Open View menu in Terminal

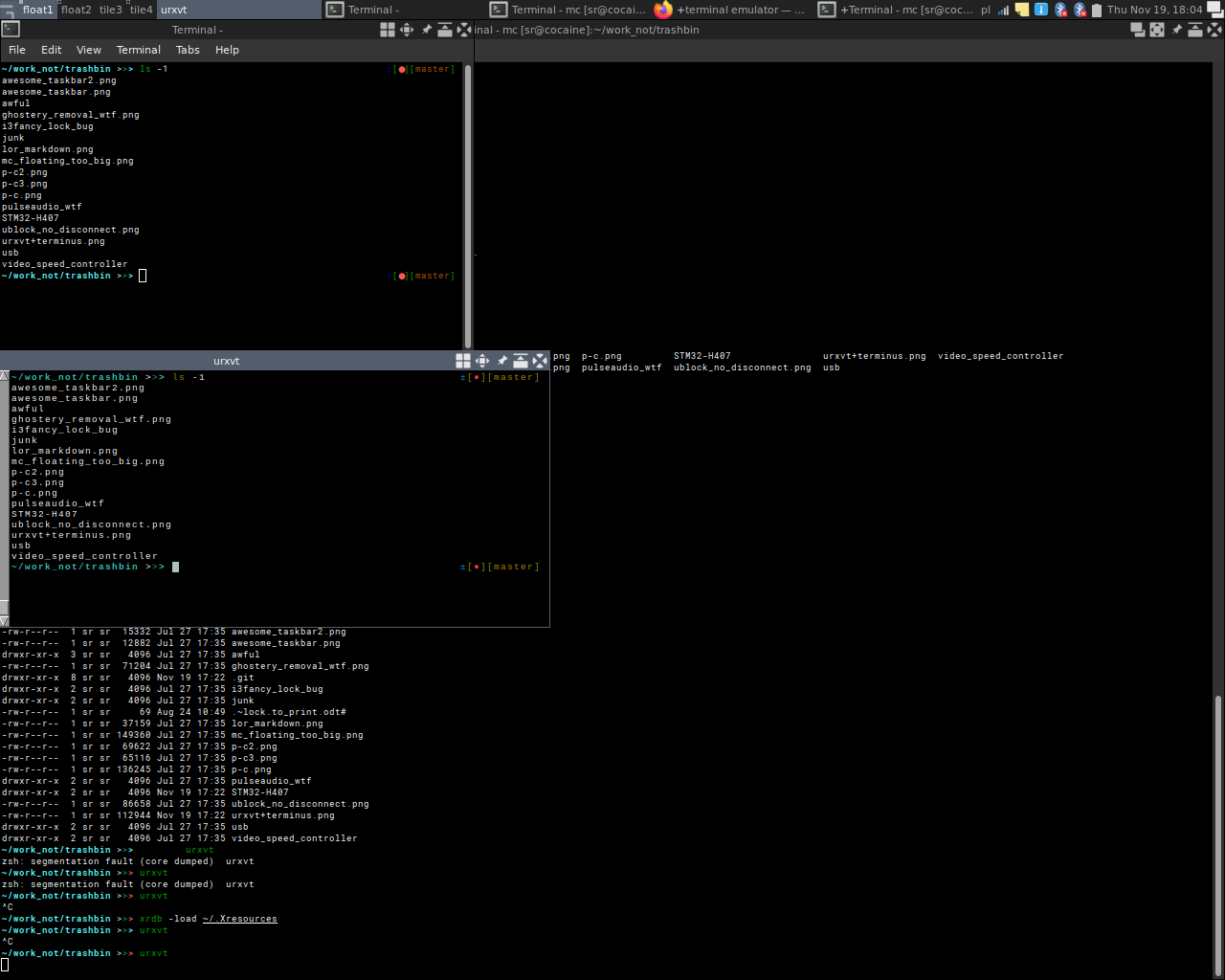pyautogui.click(x=89, y=50)
